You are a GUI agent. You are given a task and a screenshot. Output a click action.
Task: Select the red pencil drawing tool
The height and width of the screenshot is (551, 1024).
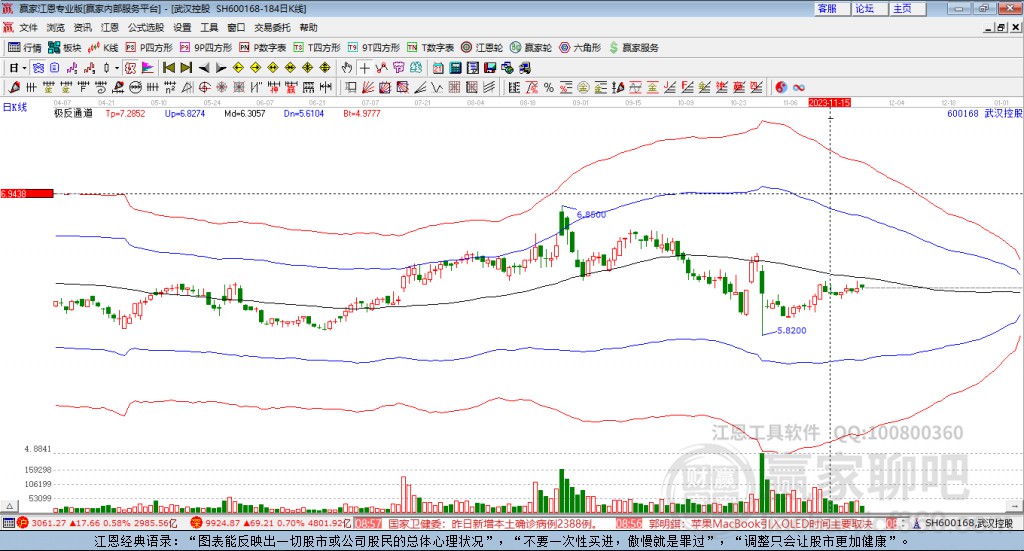[x=14, y=87]
